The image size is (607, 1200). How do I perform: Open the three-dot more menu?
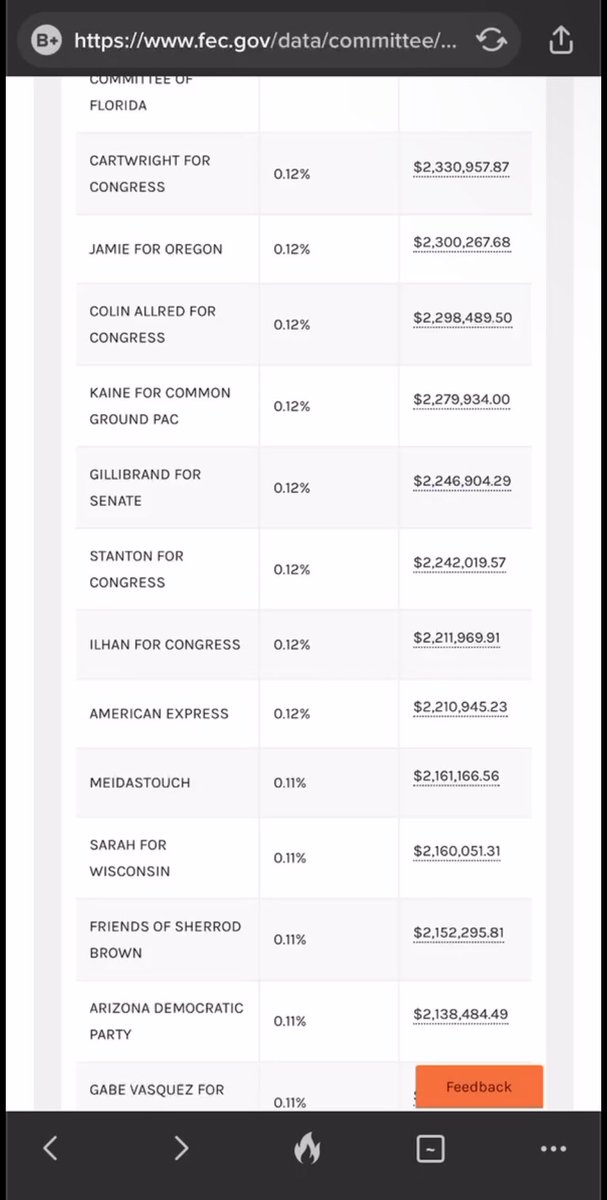click(553, 1149)
